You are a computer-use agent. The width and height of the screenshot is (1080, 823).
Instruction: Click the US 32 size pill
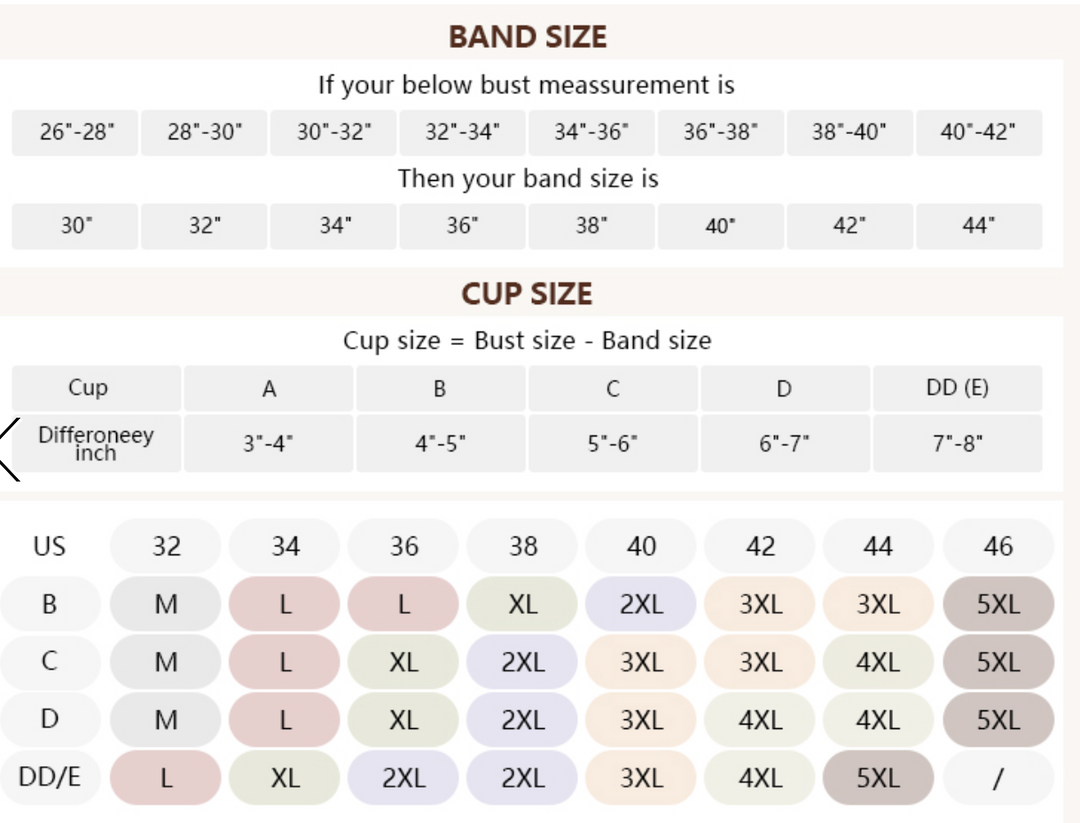tap(166, 546)
